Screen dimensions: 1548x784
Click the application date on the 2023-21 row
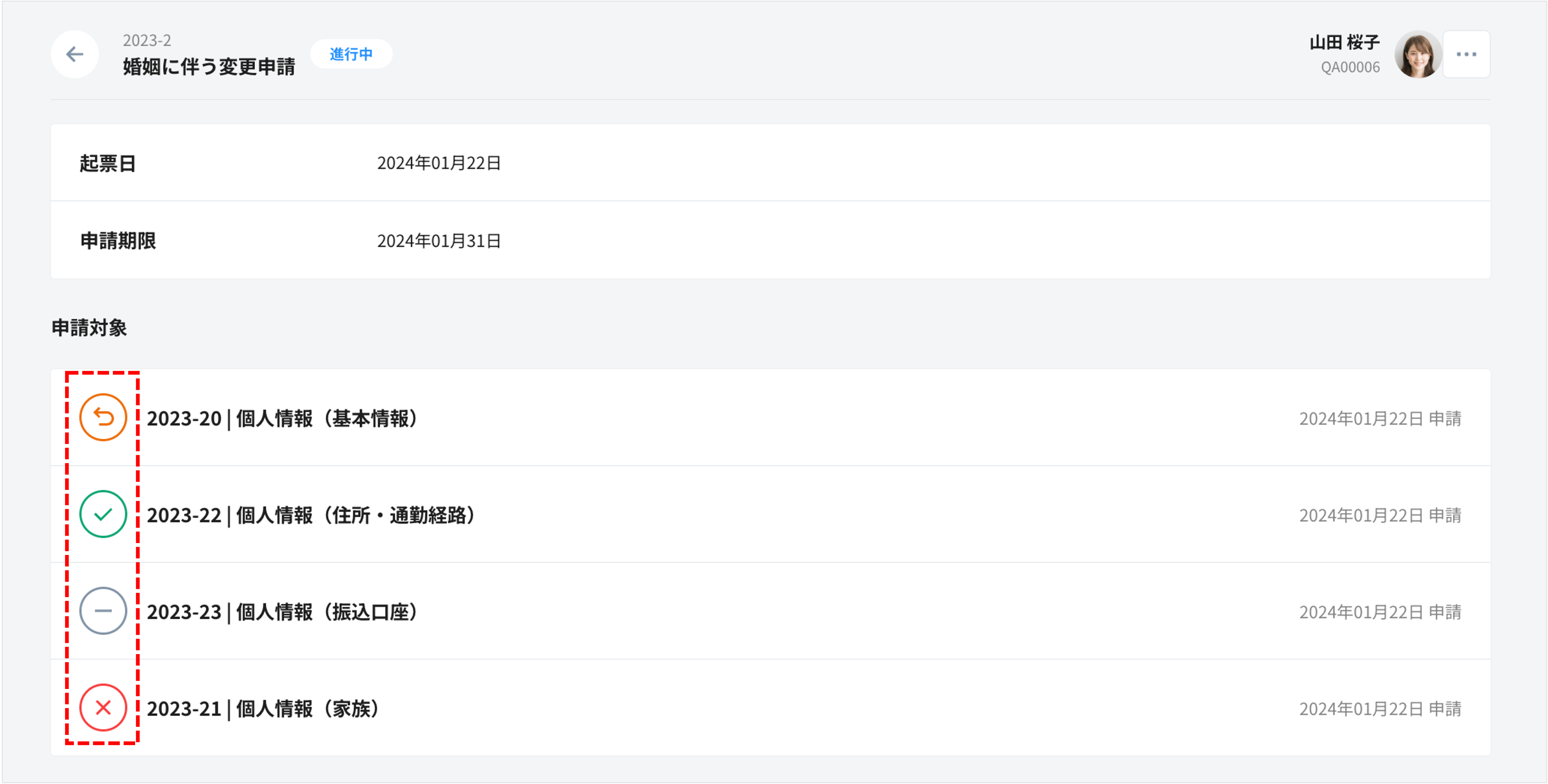tap(1380, 709)
